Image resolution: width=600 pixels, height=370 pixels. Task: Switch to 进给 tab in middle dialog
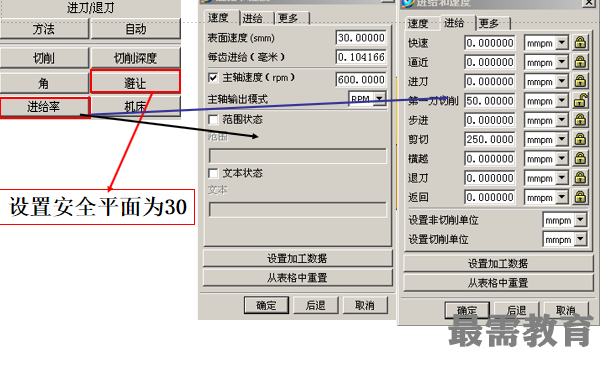(256, 18)
